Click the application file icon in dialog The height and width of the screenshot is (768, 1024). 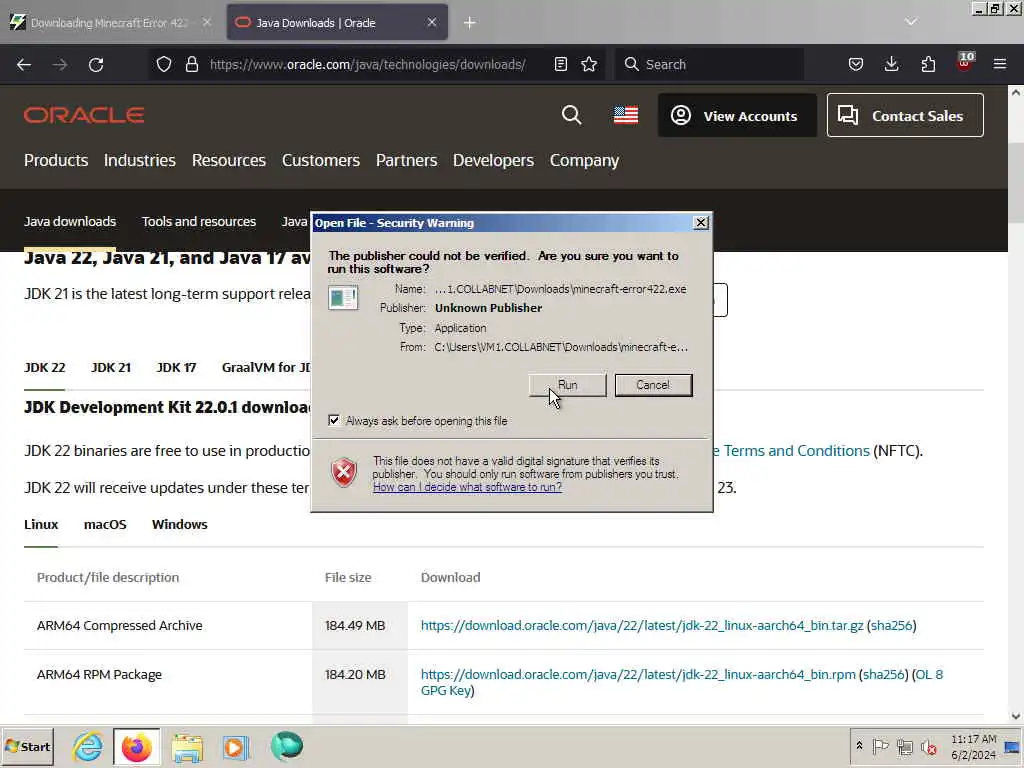343,298
